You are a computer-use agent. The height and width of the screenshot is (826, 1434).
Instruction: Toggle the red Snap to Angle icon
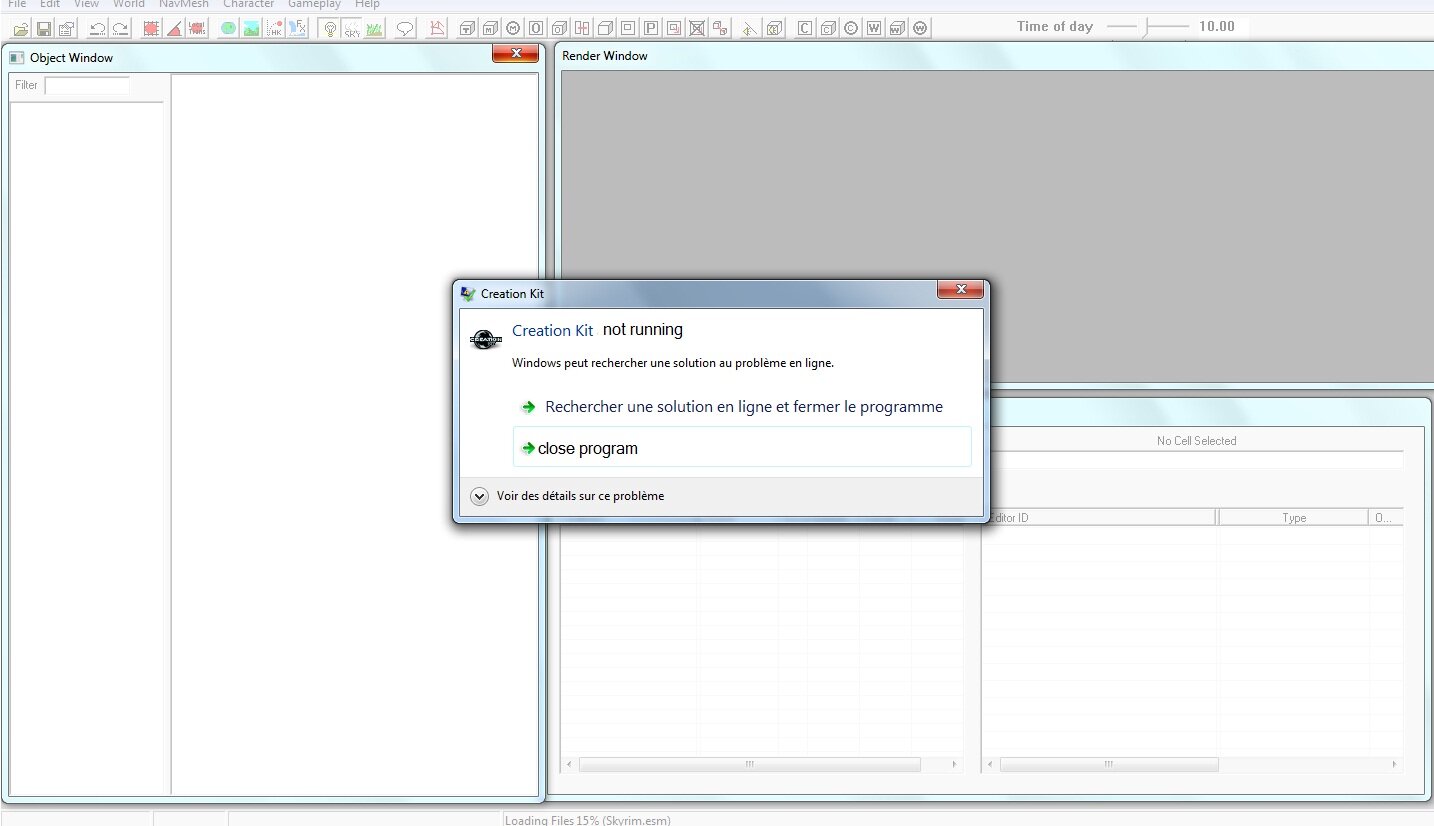(174, 28)
